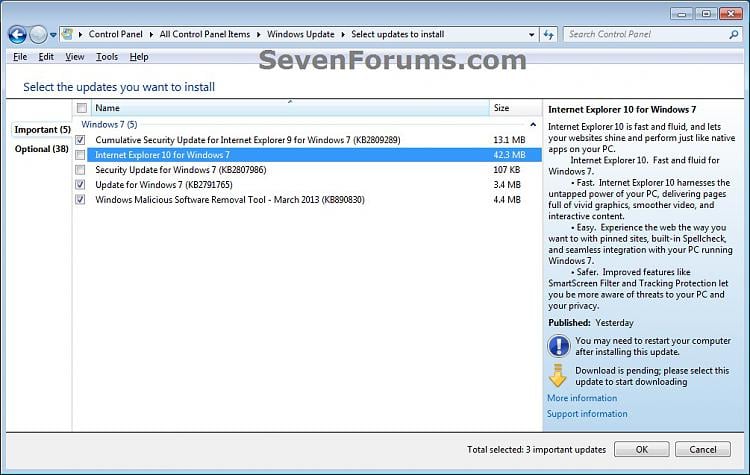Navigate to All Control Panel Items breadcrumb
Image resolution: width=750 pixels, height=475 pixels.
(205, 34)
